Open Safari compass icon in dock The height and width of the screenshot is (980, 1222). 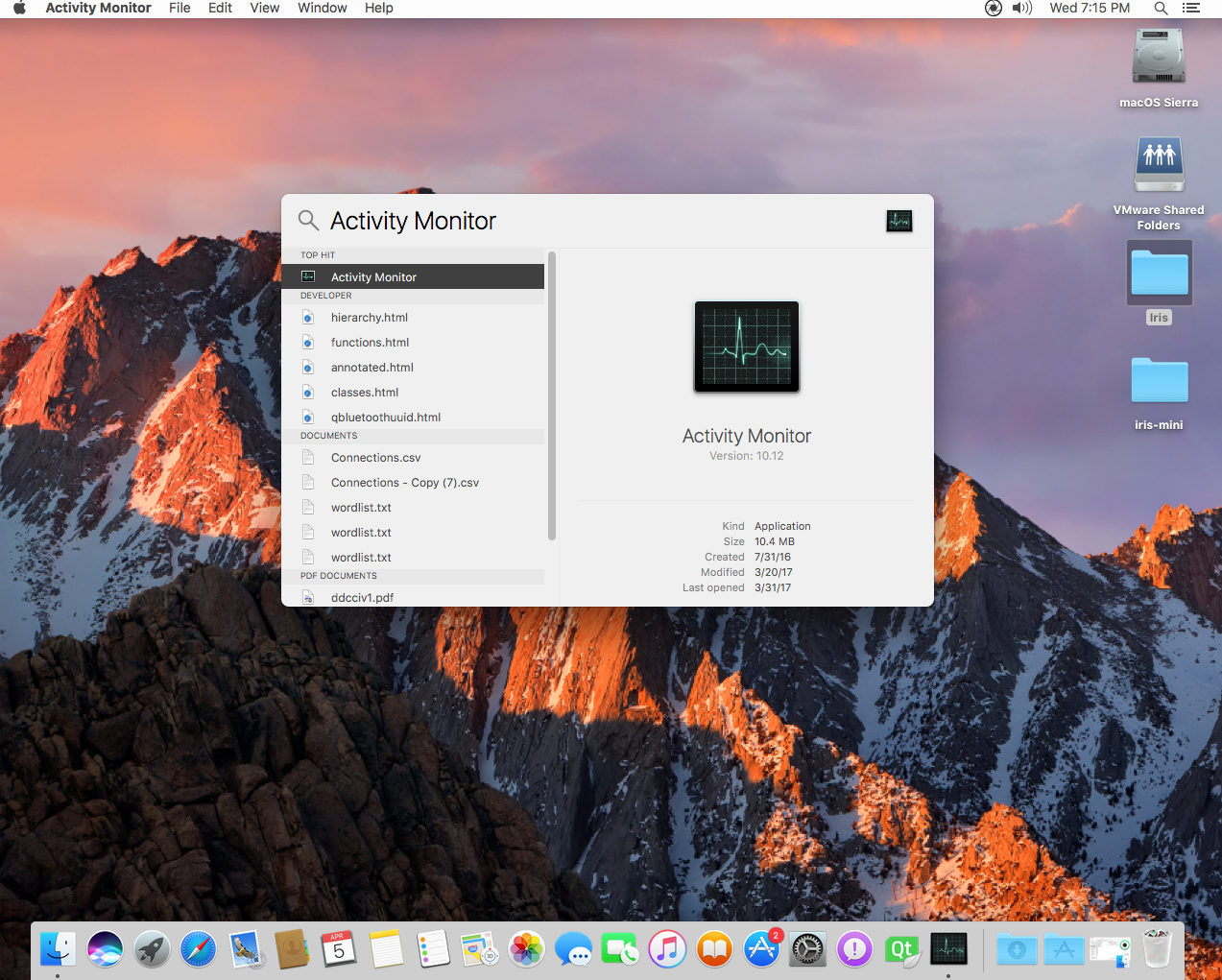point(199,949)
